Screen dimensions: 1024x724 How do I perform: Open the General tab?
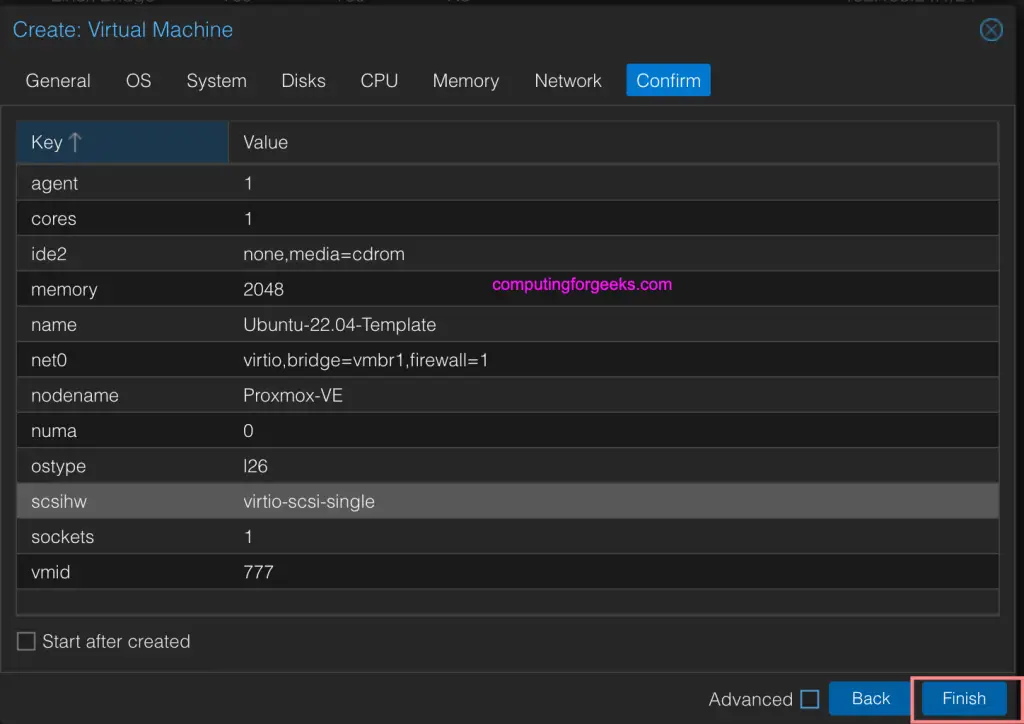pos(58,80)
